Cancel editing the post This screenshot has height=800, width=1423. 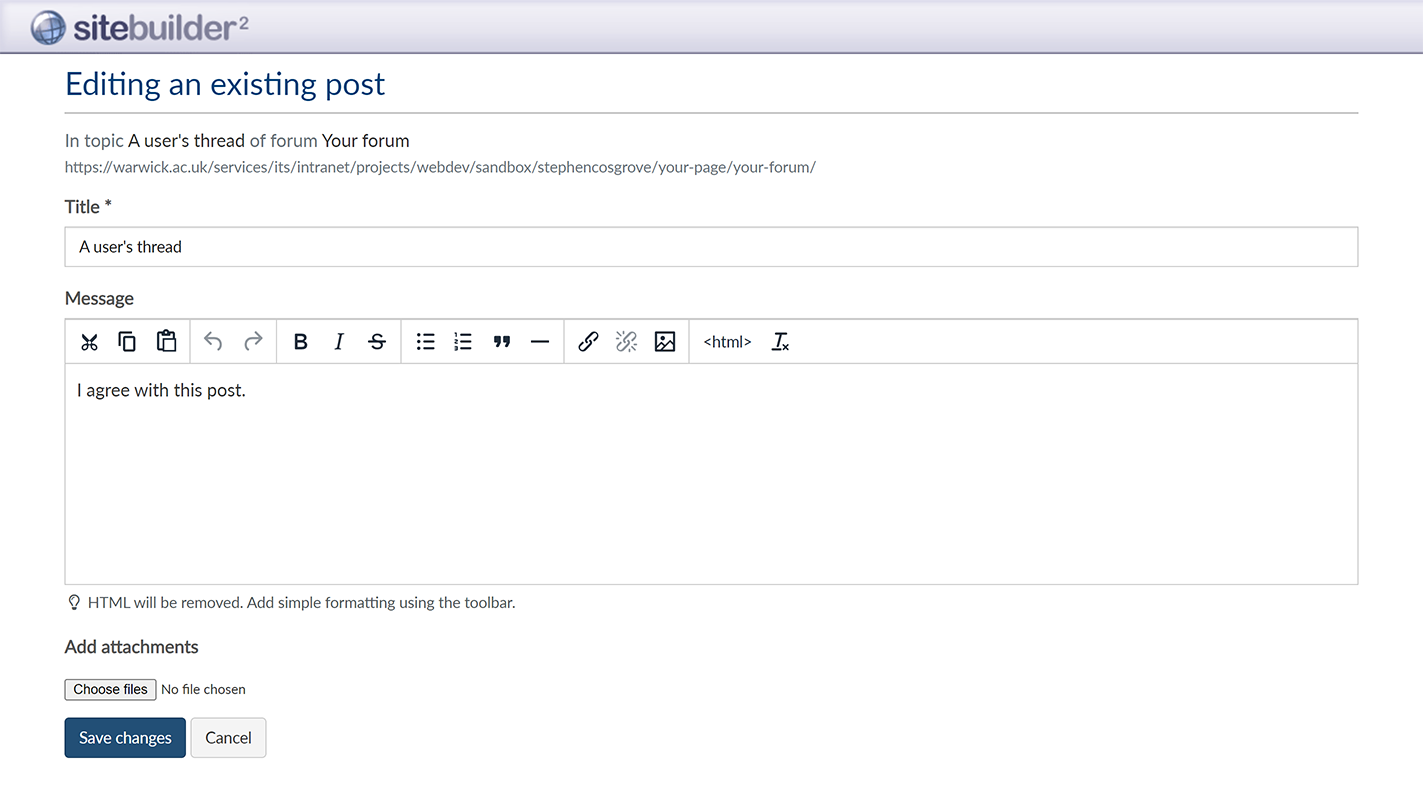coord(228,737)
